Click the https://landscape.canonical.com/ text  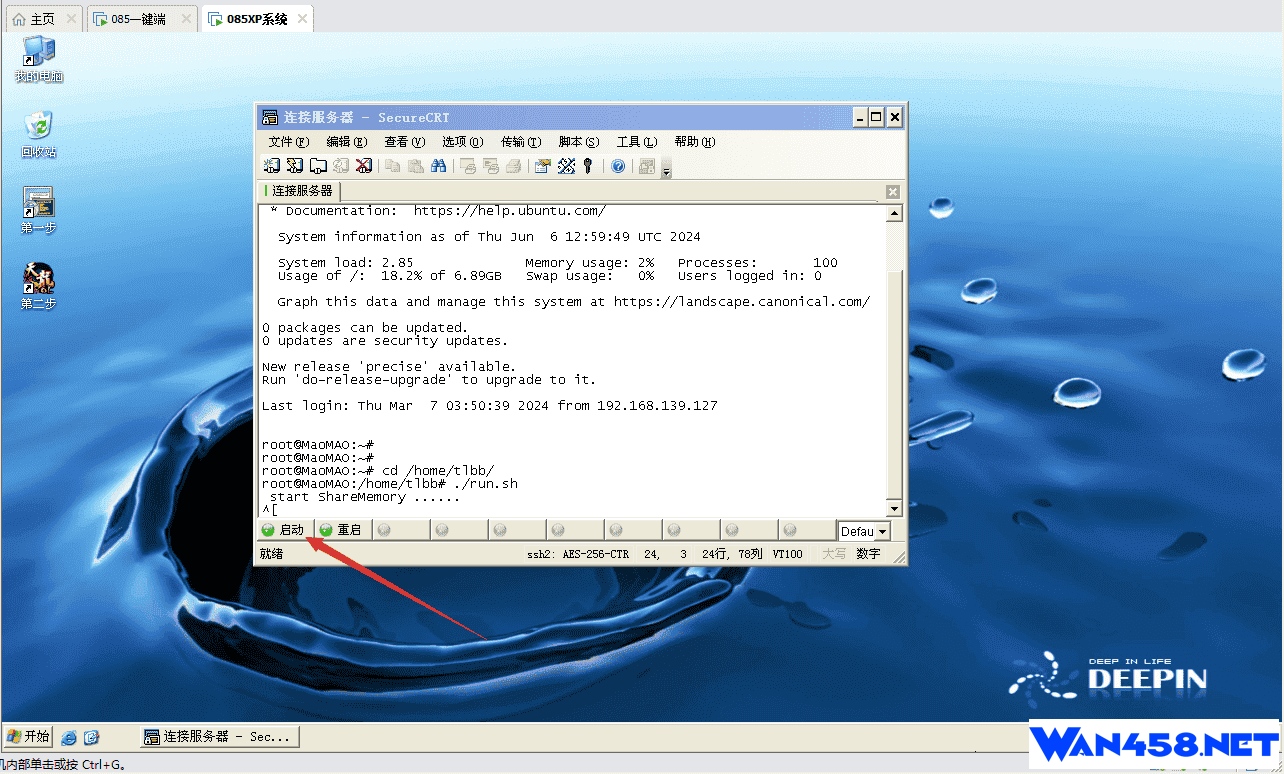(x=742, y=302)
